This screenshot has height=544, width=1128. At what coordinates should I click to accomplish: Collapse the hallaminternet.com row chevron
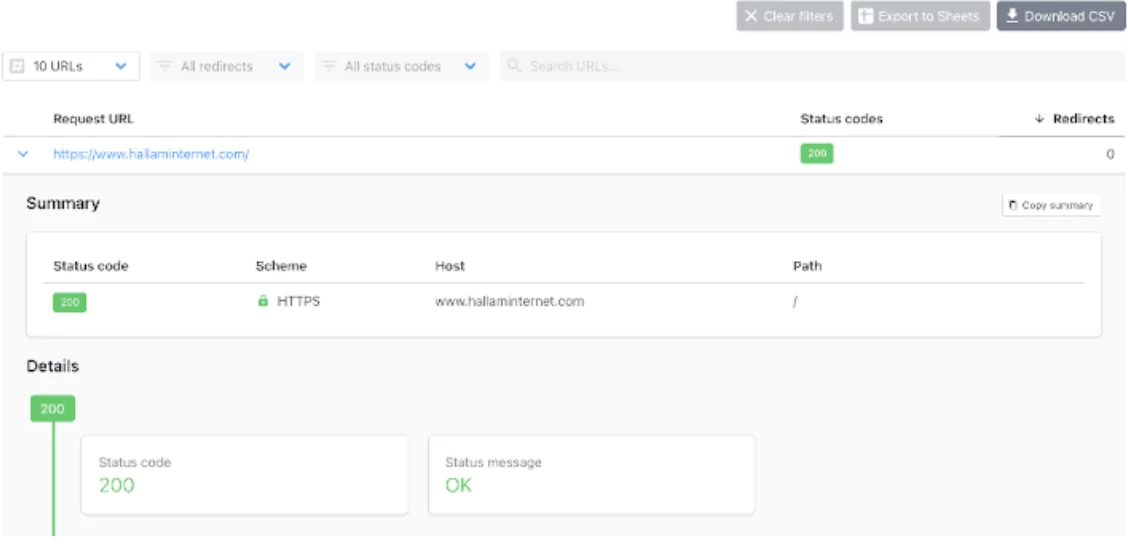[23, 155]
